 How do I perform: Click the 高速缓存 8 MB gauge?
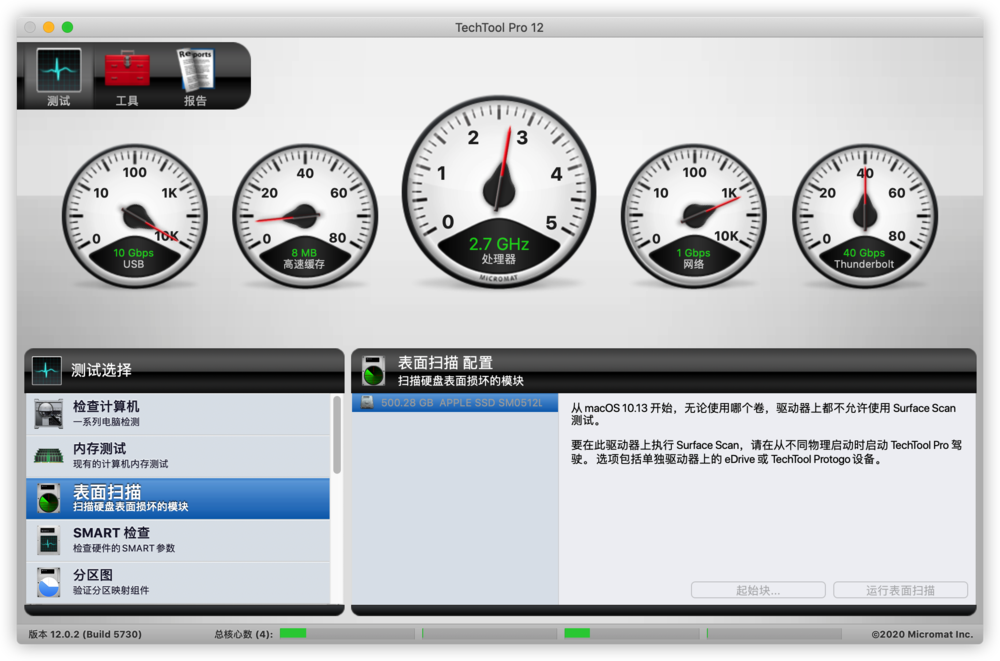click(304, 216)
